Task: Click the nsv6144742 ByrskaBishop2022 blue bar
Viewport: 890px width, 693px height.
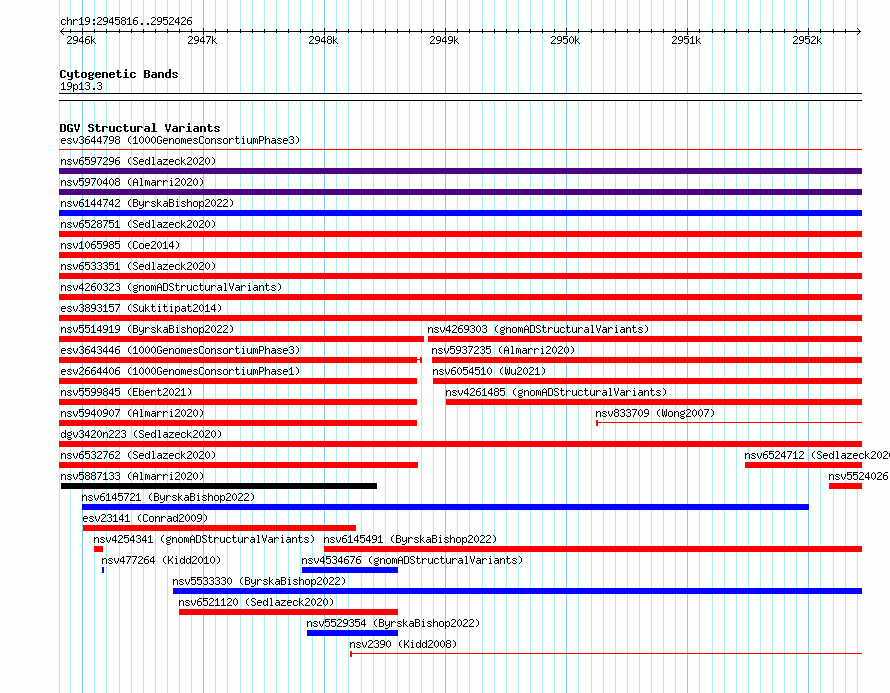Action: [460, 213]
